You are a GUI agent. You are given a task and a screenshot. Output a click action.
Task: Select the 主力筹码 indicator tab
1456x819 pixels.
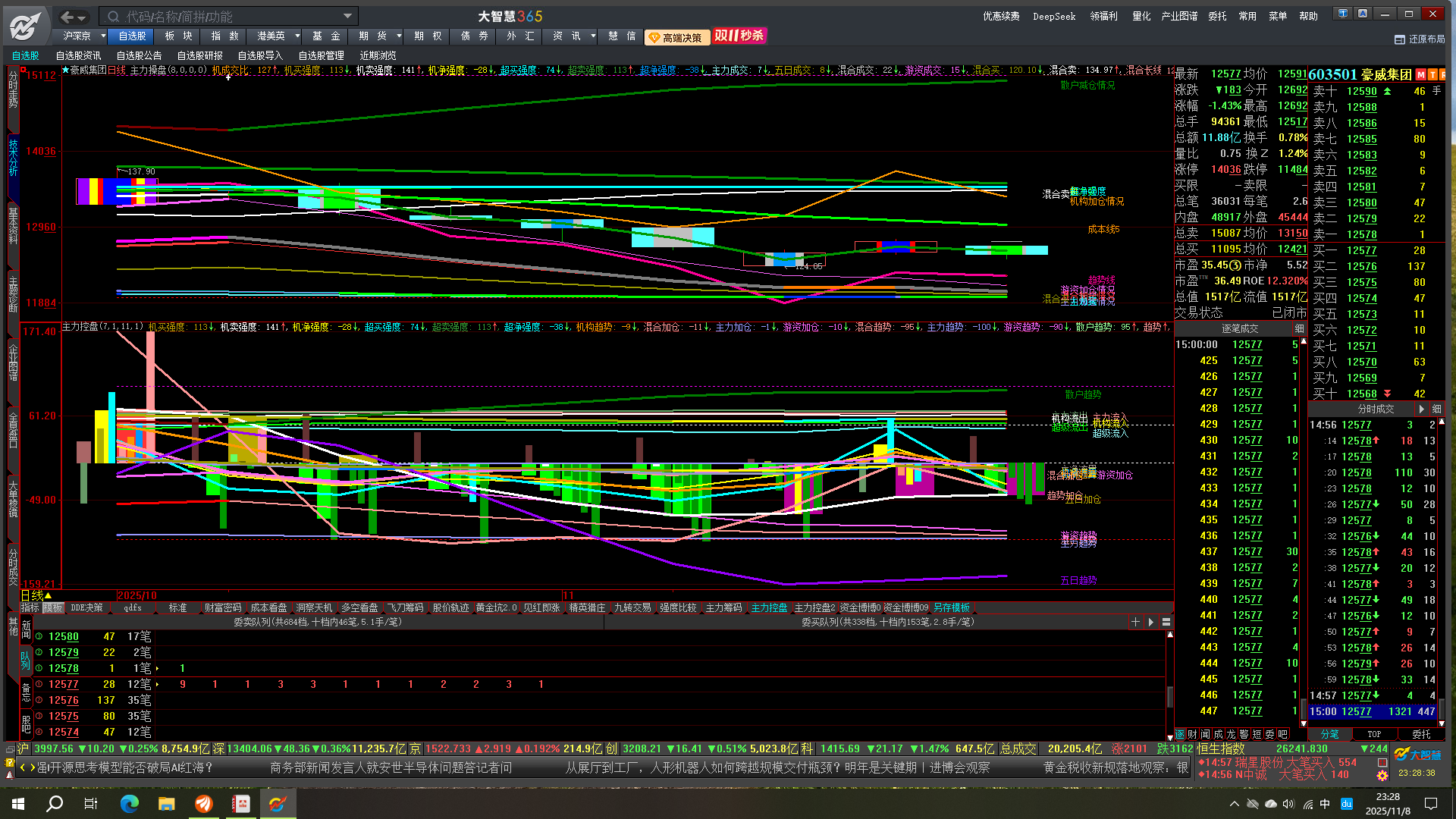723,608
